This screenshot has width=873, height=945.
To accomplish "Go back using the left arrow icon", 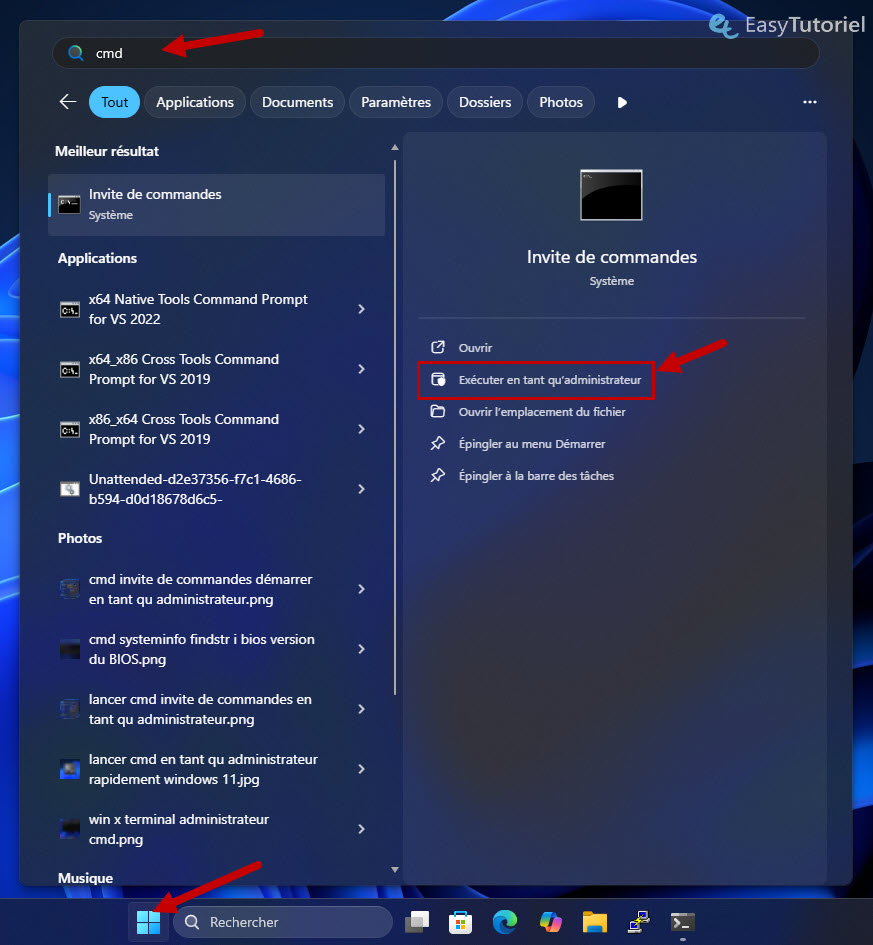I will [68, 102].
